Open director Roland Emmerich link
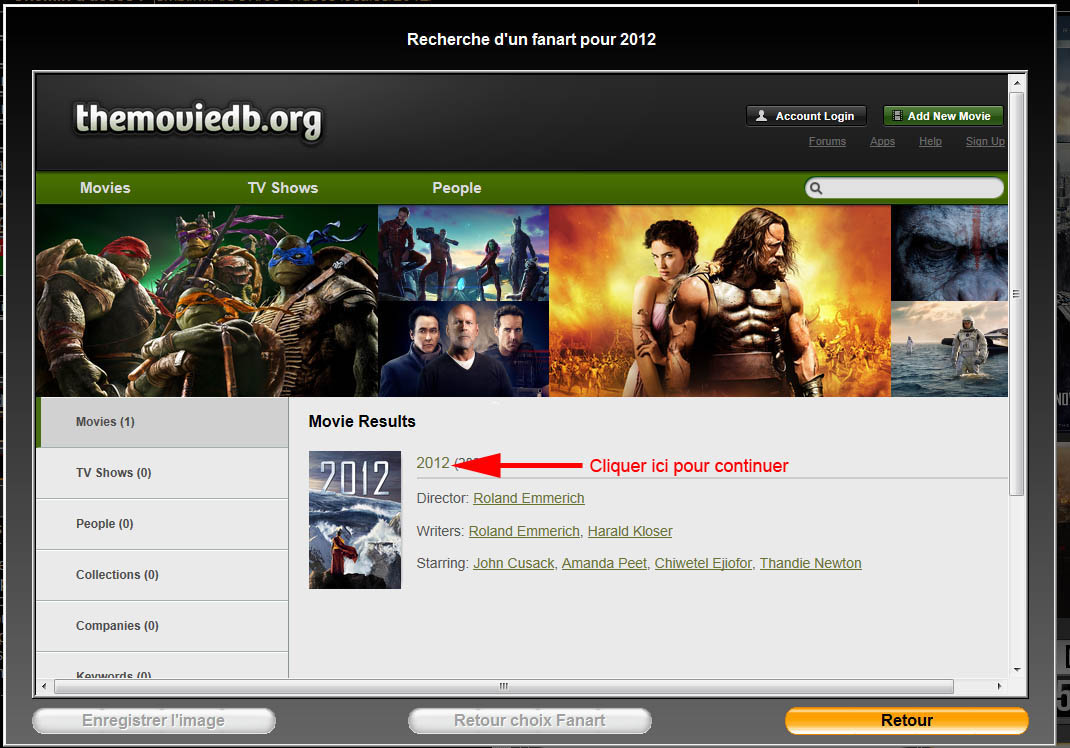This screenshot has width=1070, height=748. pos(529,498)
